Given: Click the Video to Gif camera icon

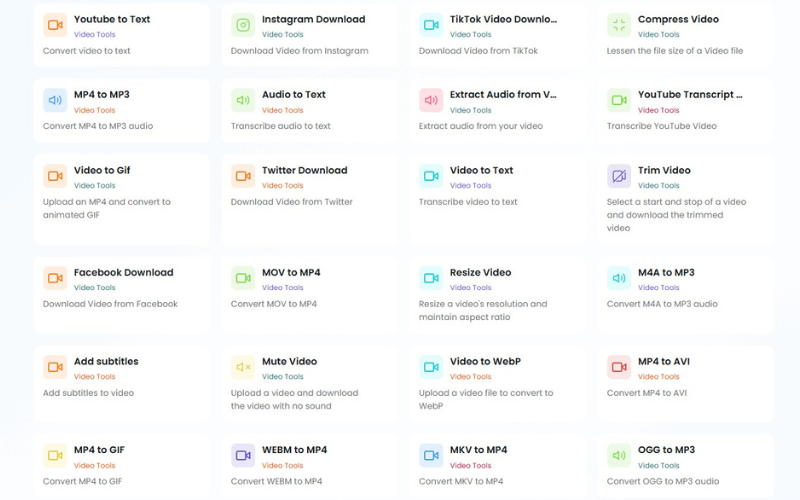Looking at the screenshot, I should tap(55, 176).
